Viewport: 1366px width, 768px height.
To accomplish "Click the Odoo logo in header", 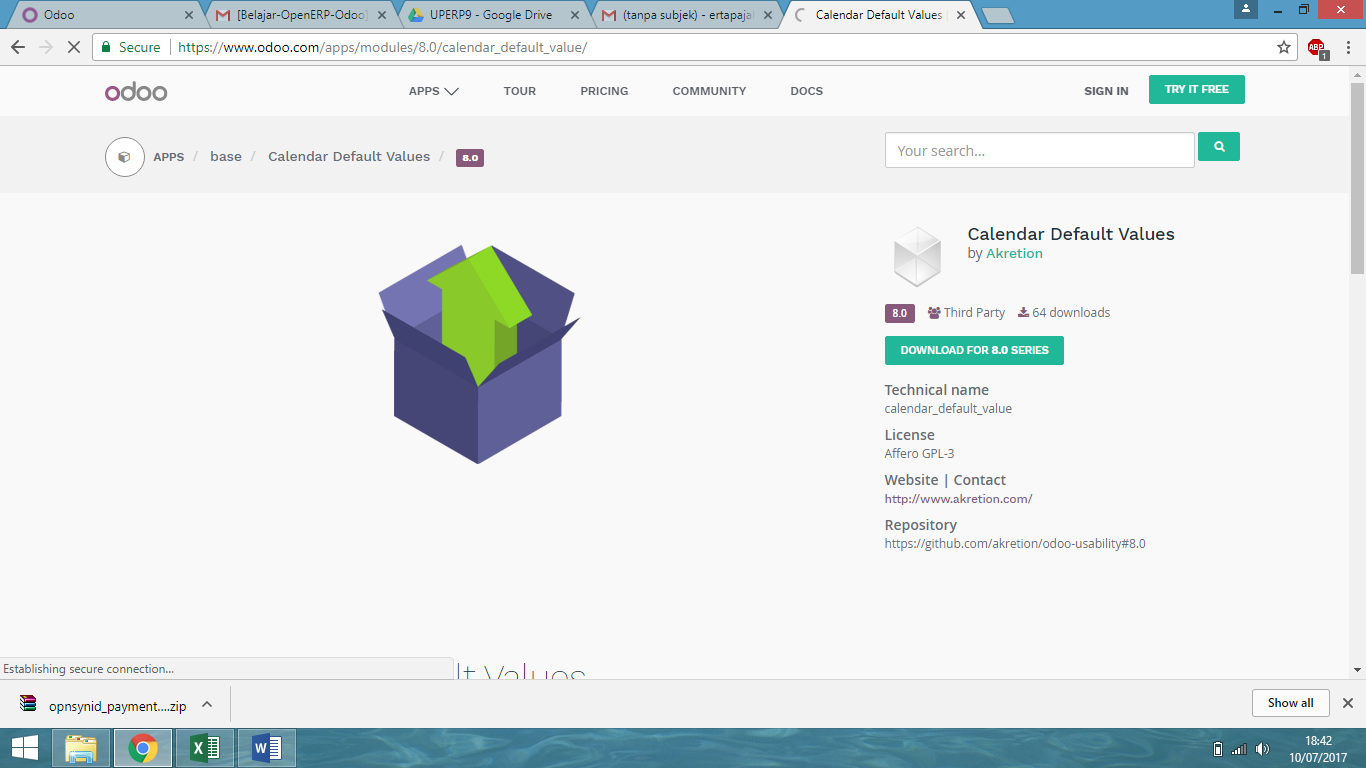I will [136, 92].
